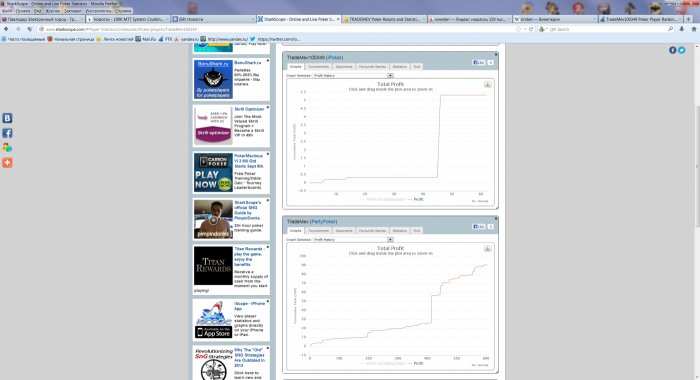Click the VK share icon in left sidebar
Screen dimensions: 700x380
click(7, 118)
